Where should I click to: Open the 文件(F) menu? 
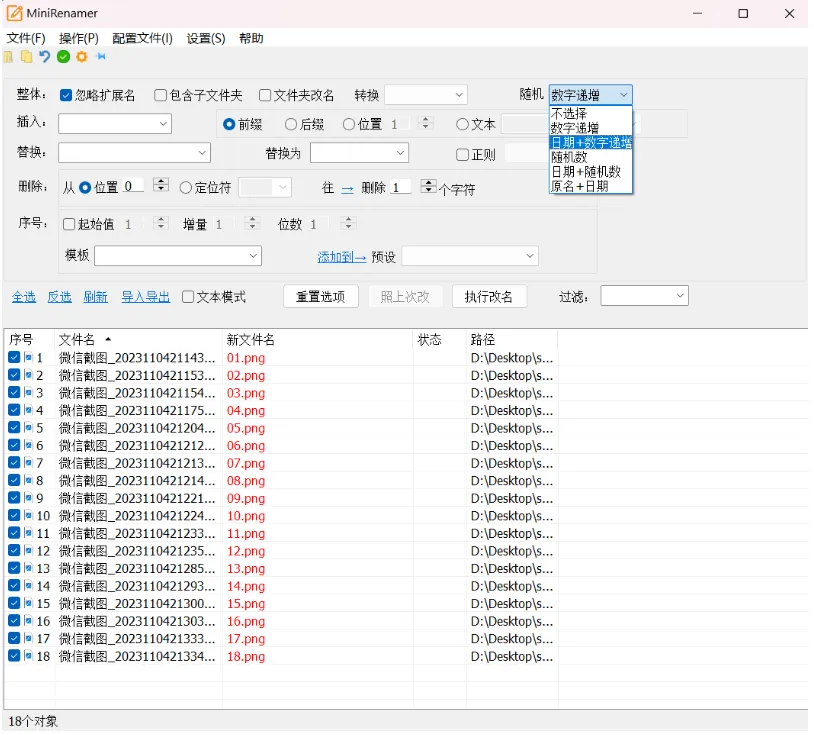point(26,38)
